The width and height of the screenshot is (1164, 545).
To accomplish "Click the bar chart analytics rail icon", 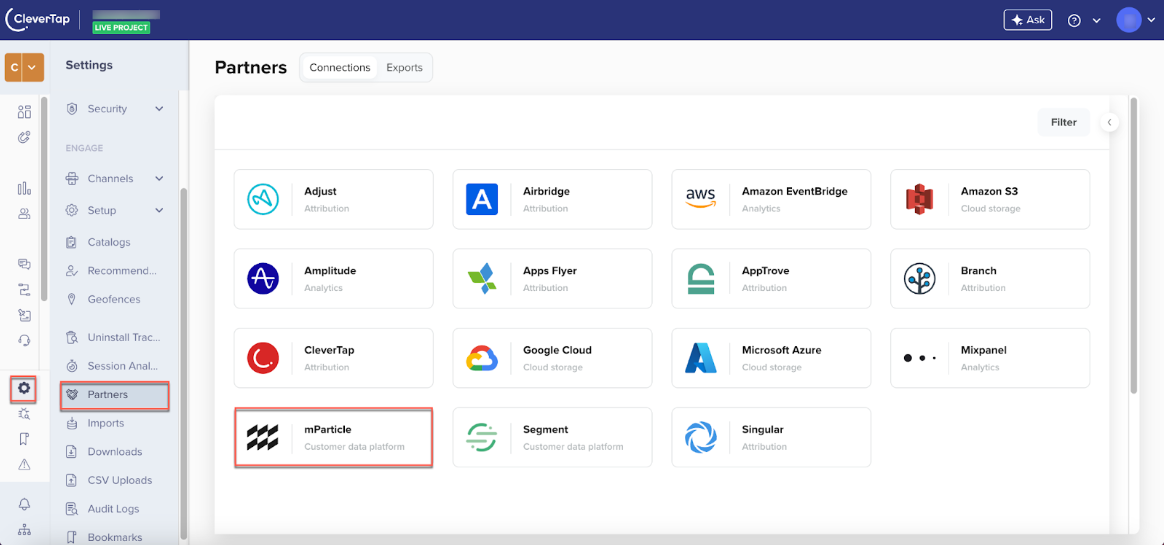I will [x=24, y=189].
